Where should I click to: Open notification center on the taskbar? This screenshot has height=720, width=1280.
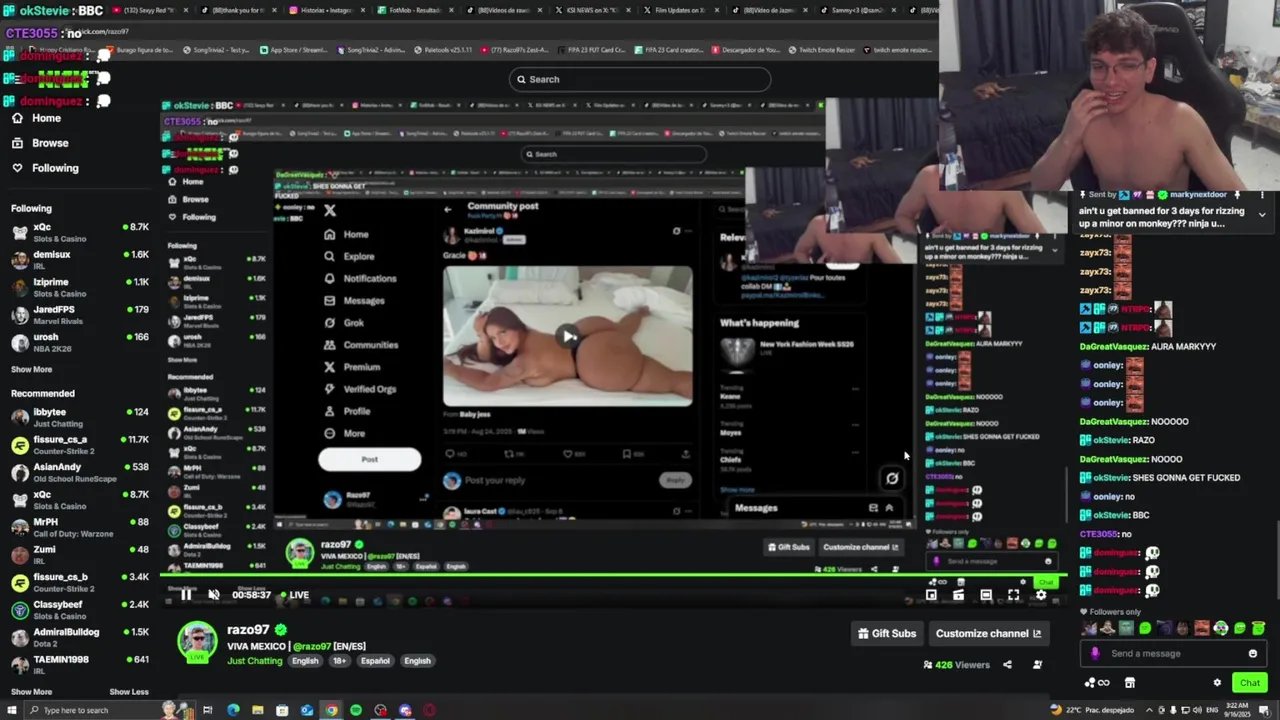(1265, 710)
